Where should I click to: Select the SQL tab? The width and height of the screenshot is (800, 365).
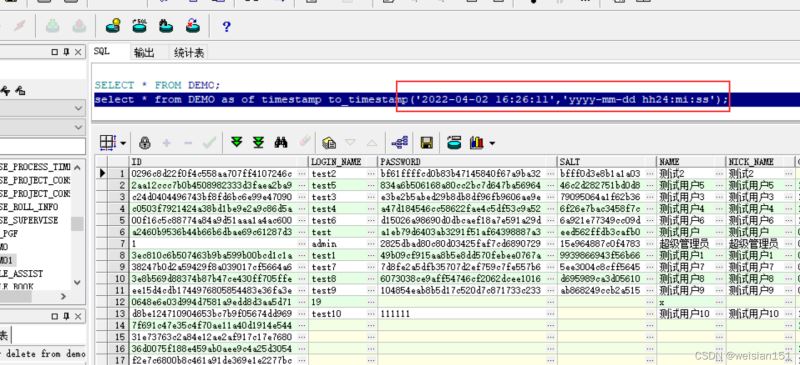(102, 52)
